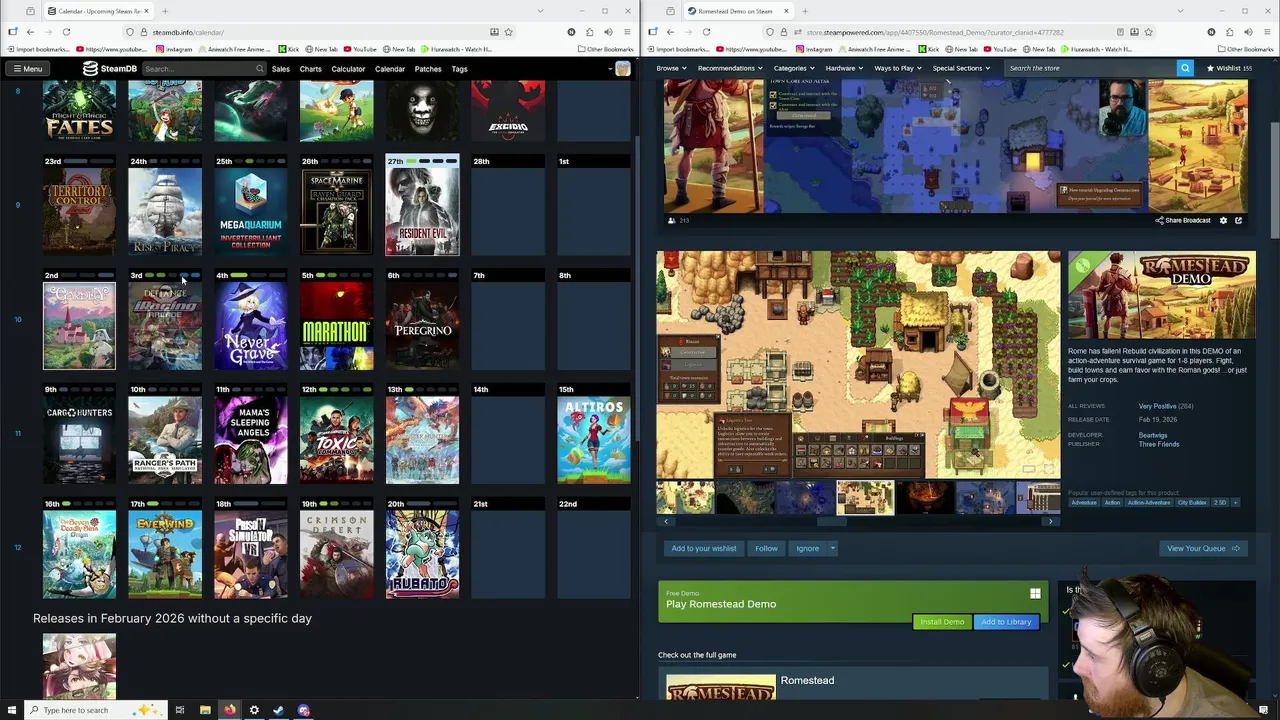Bookmark the SteamDB calendar page with star
This screenshot has height=720, width=1280.
pos(508,32)
